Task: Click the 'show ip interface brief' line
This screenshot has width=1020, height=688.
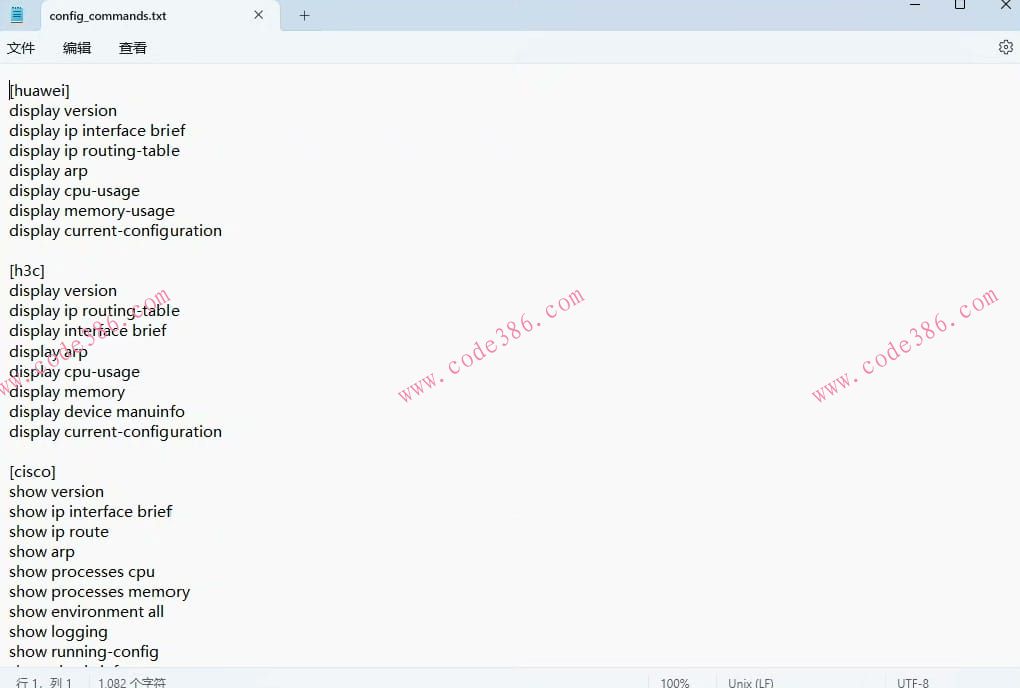Action: pyautogui.click(x=90, y=512)
